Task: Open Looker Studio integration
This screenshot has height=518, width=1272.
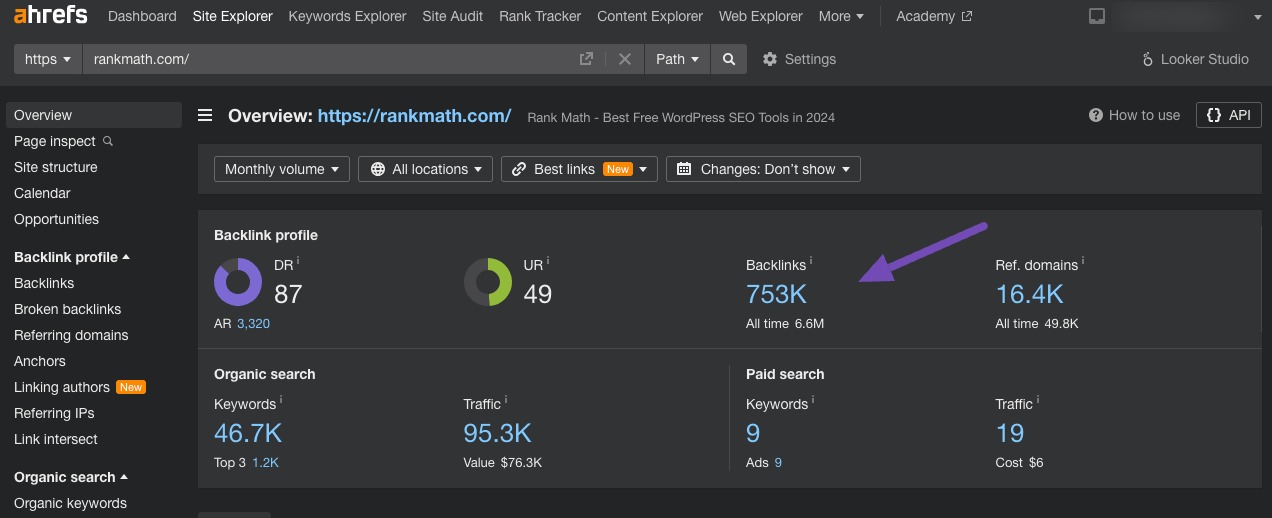Action: [x=1195, y=59]
